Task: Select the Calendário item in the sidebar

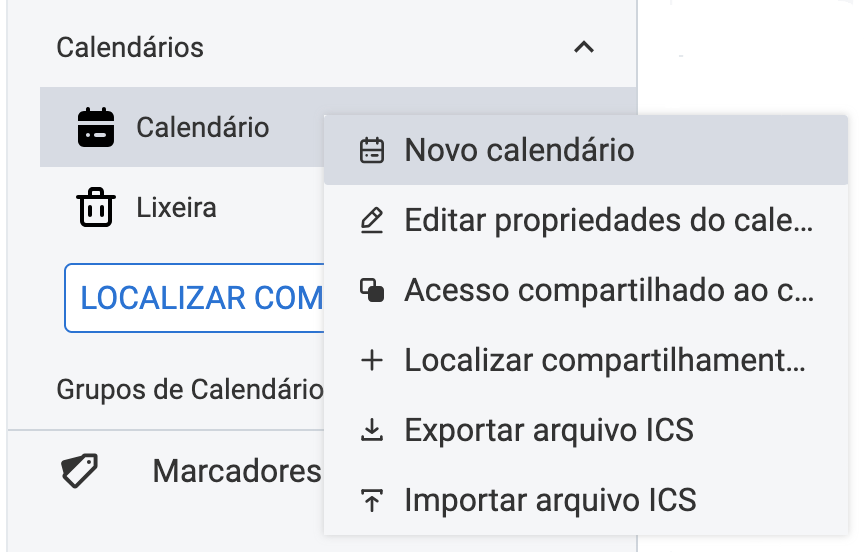Action: click(203, 127)
